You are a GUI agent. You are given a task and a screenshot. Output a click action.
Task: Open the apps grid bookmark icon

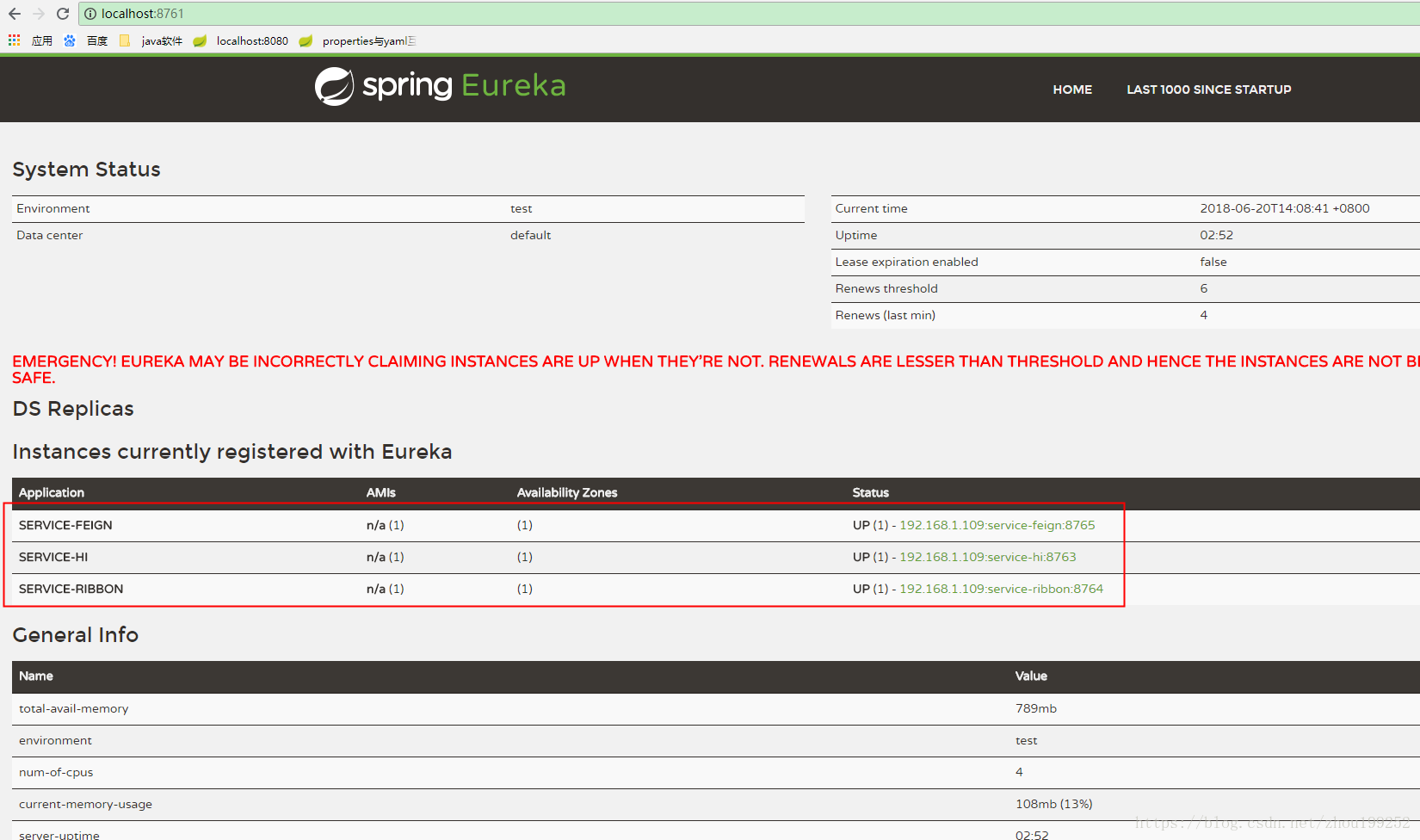[15, 40]
